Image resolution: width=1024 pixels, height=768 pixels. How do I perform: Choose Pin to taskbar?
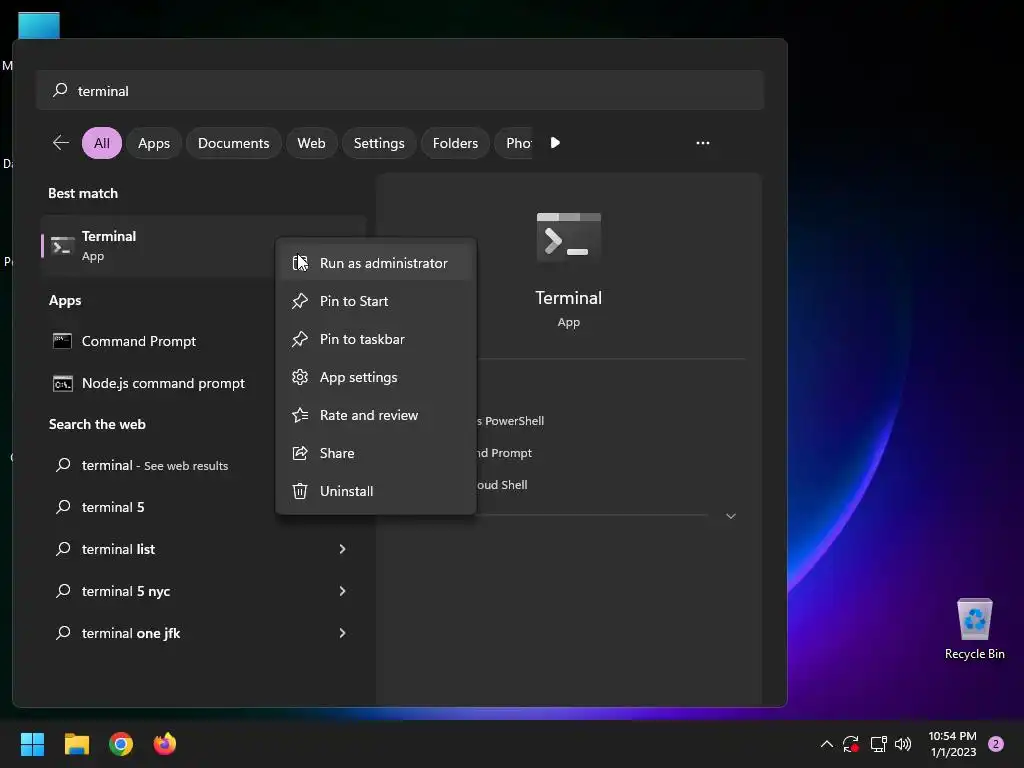click(376, 339)
